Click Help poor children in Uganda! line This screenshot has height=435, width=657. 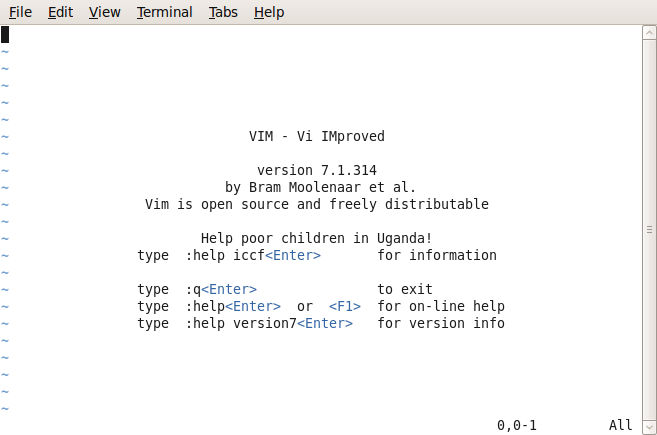tap(316, 238)
